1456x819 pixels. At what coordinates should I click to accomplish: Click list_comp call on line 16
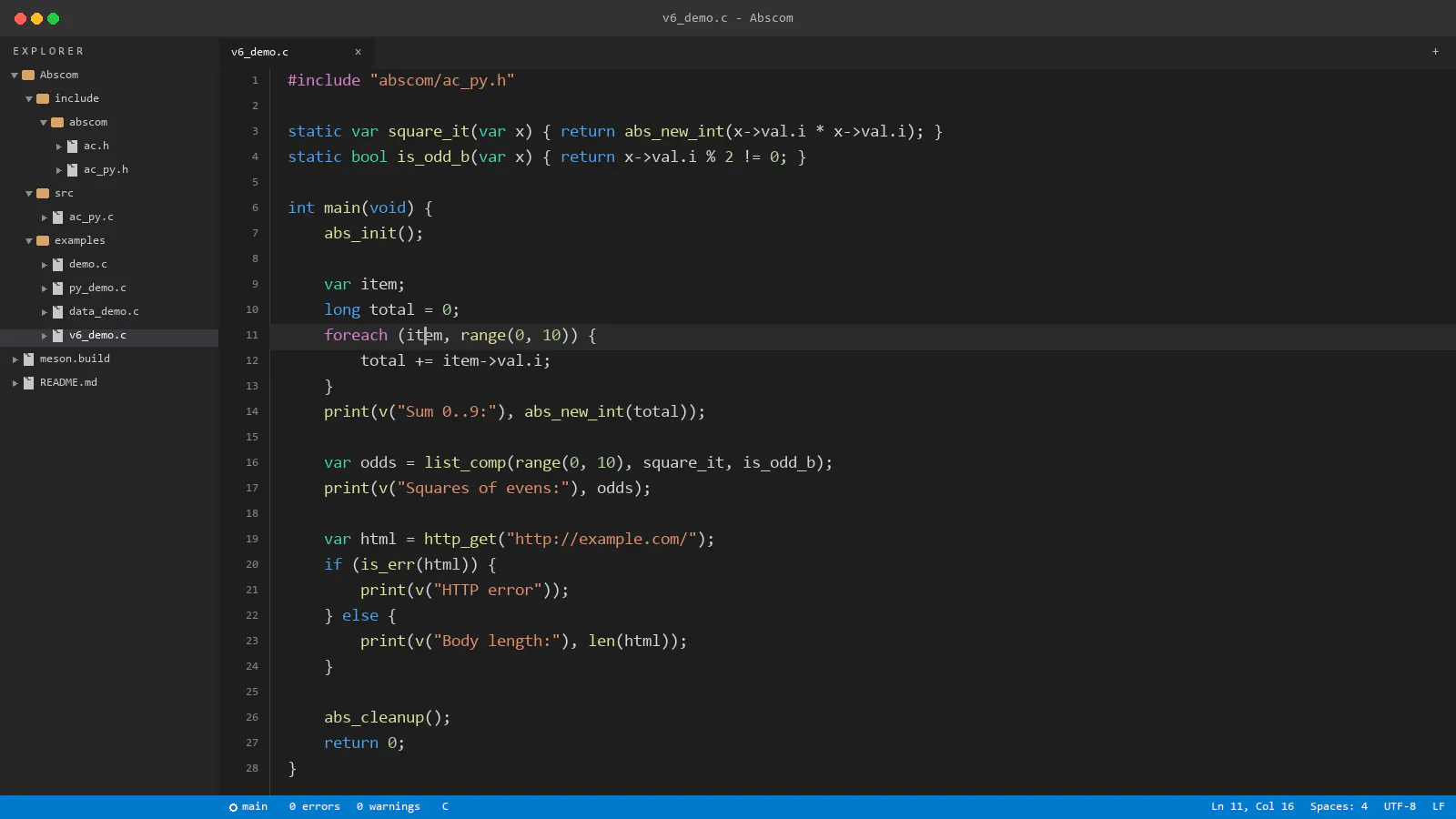(465, 462)
